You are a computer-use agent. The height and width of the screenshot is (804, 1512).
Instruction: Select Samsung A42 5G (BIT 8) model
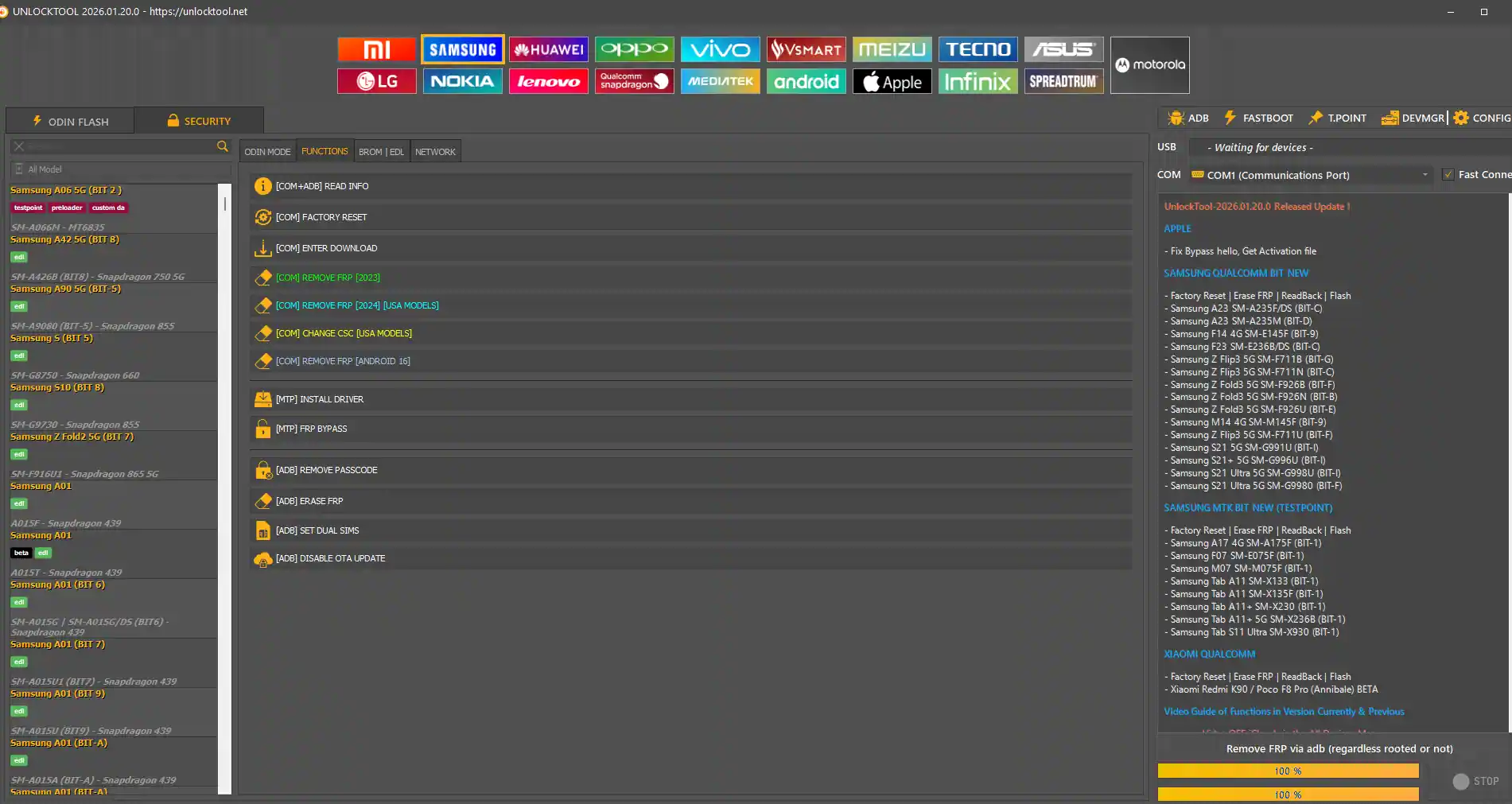(65, 239)
